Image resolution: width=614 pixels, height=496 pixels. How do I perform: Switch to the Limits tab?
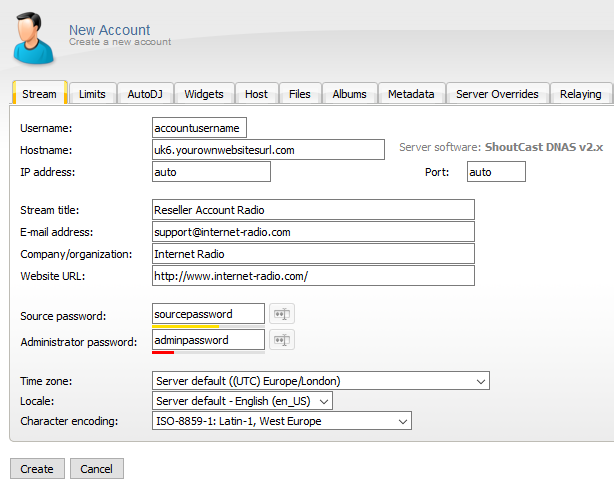click(x=93, y=94)
